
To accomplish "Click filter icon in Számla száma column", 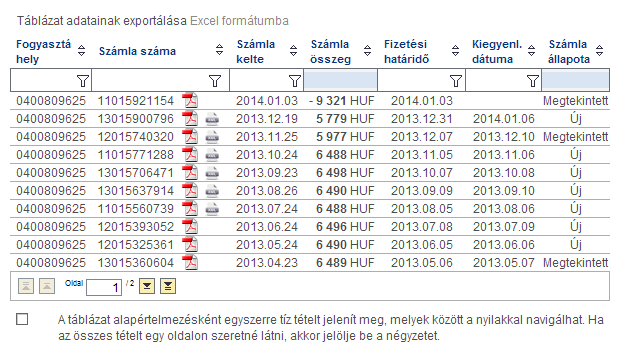I will [x=215, y=81].
